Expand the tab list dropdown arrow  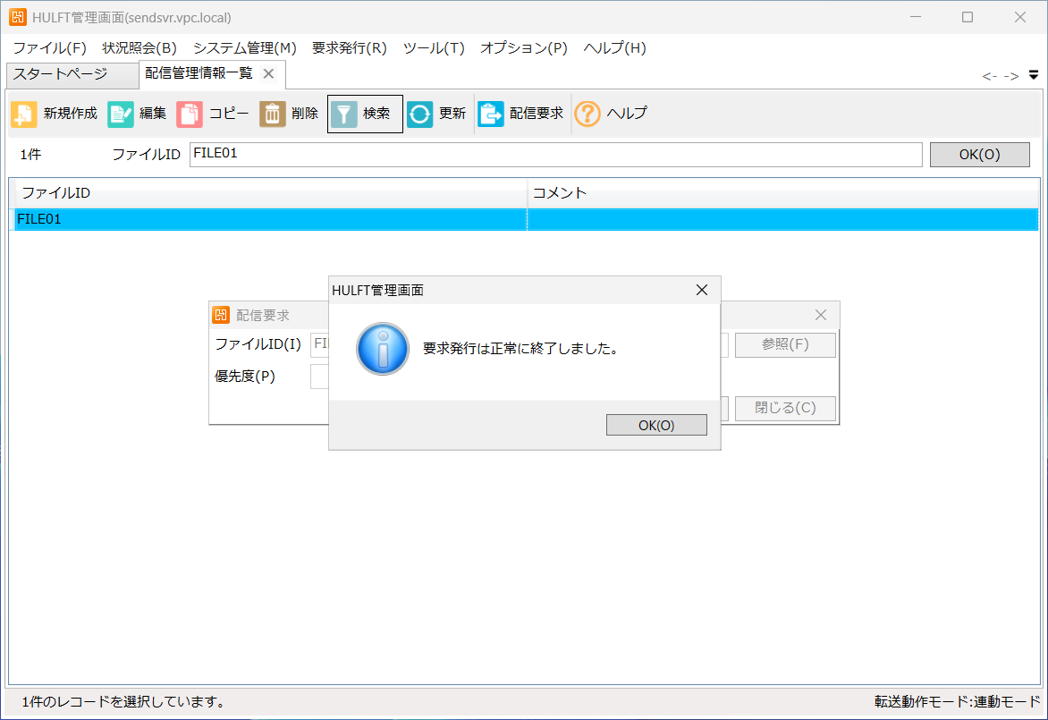(1034, 75)
